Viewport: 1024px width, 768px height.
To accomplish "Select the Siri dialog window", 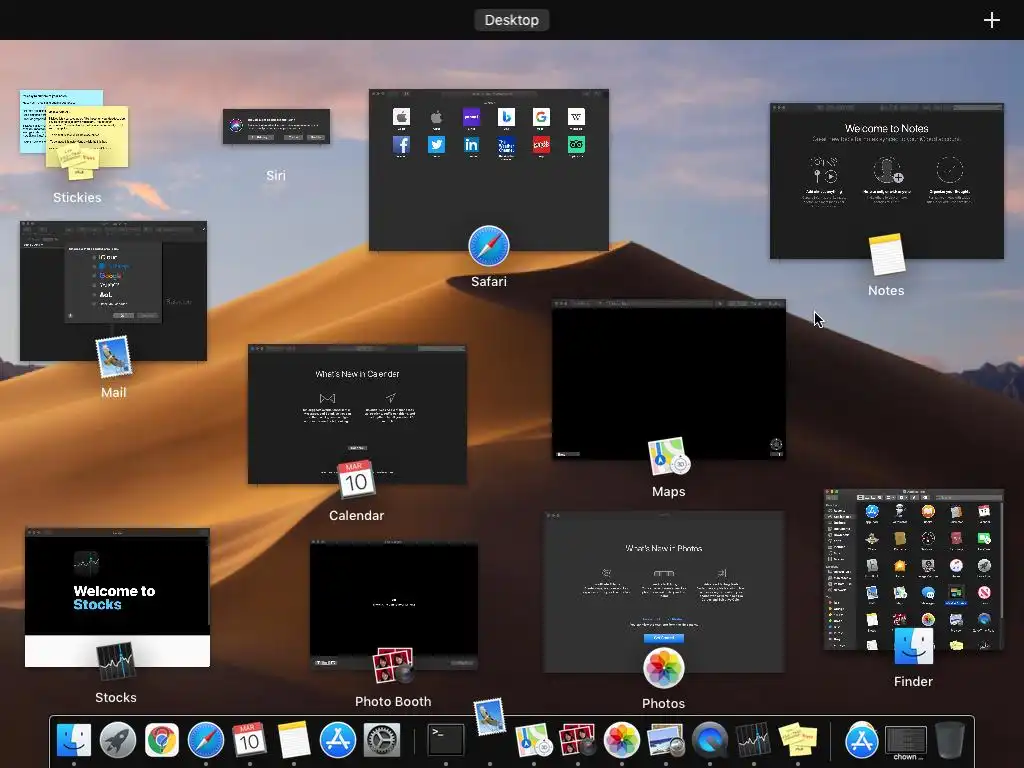I will 276,127.
